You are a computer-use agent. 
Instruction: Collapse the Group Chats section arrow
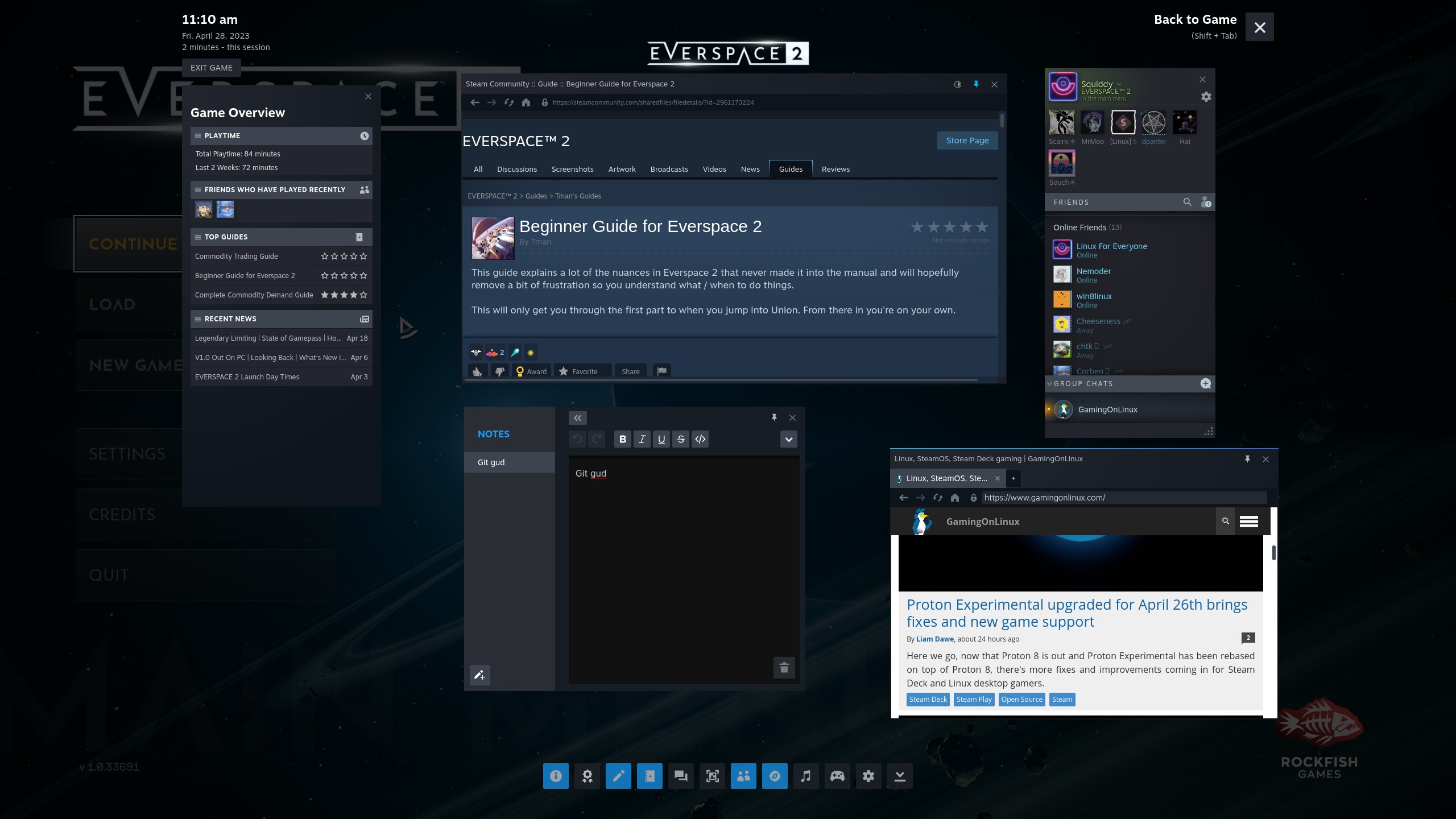point(1049,384)
